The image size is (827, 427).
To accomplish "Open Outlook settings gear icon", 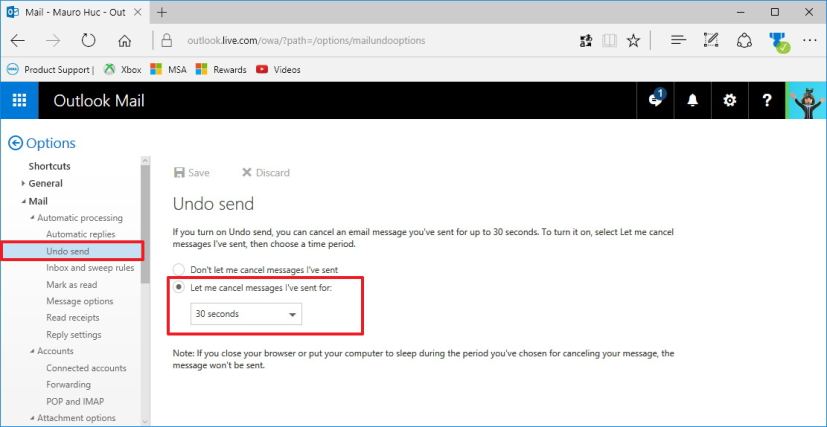I will pyautogui.click(x=729, y=100).
